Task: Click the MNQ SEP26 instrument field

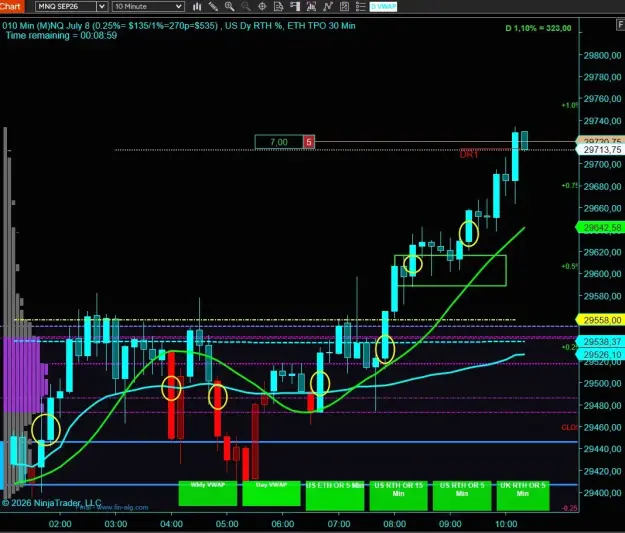Action: pyautogui.click(x=66, y=6)
